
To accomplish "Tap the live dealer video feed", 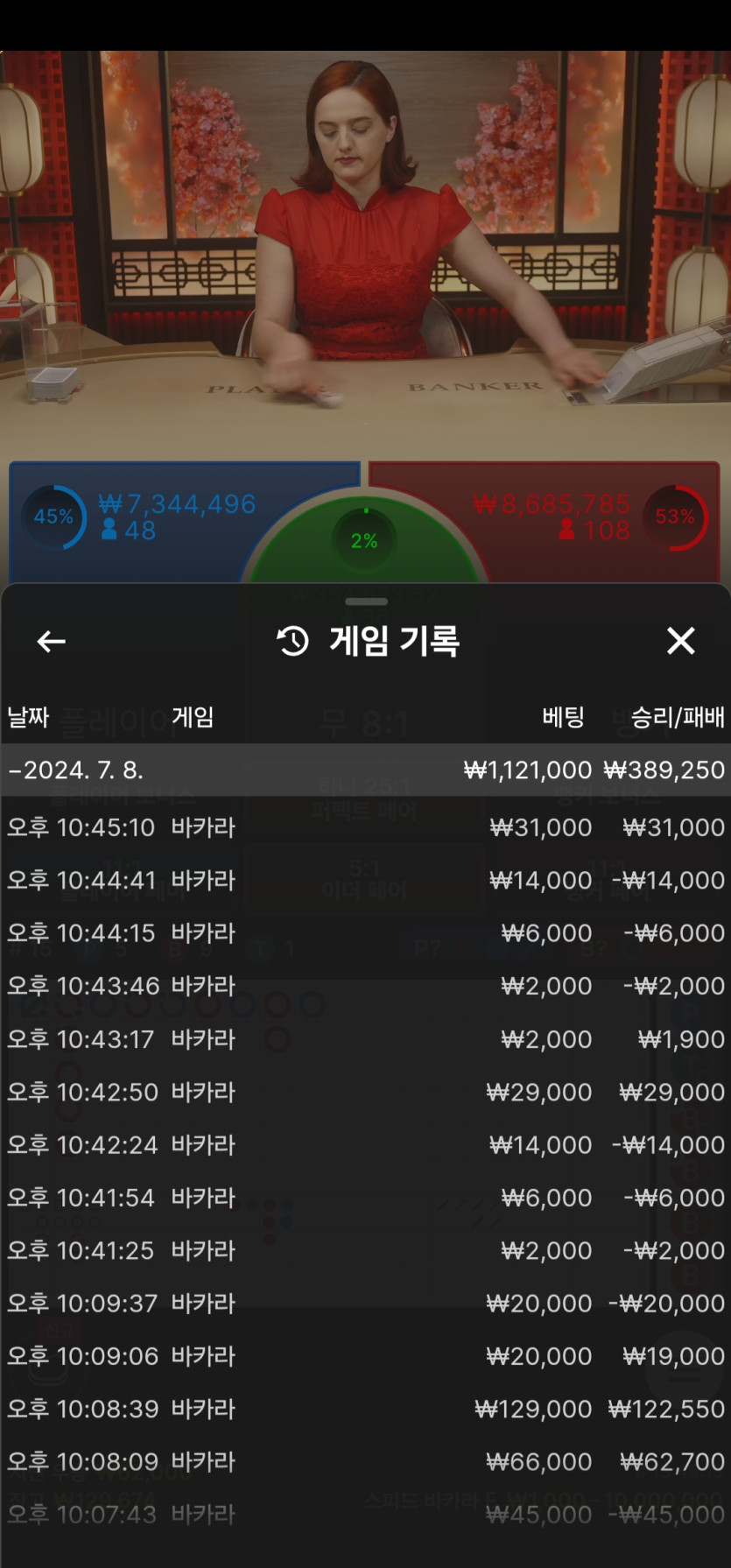I will pyautogui.click(x=365, y=254).
